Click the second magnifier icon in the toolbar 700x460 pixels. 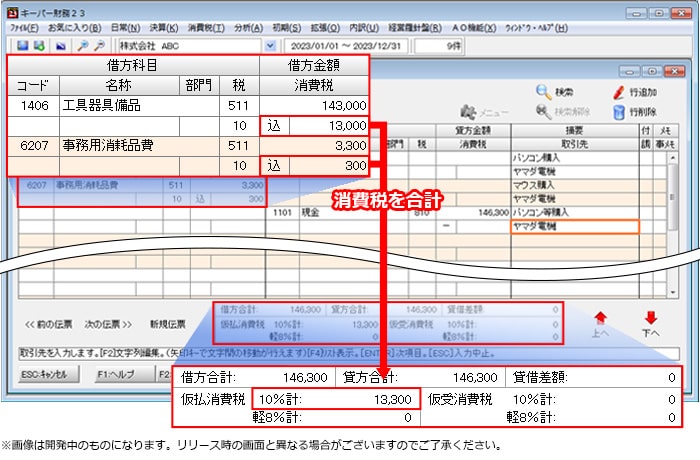pos(99,46)
